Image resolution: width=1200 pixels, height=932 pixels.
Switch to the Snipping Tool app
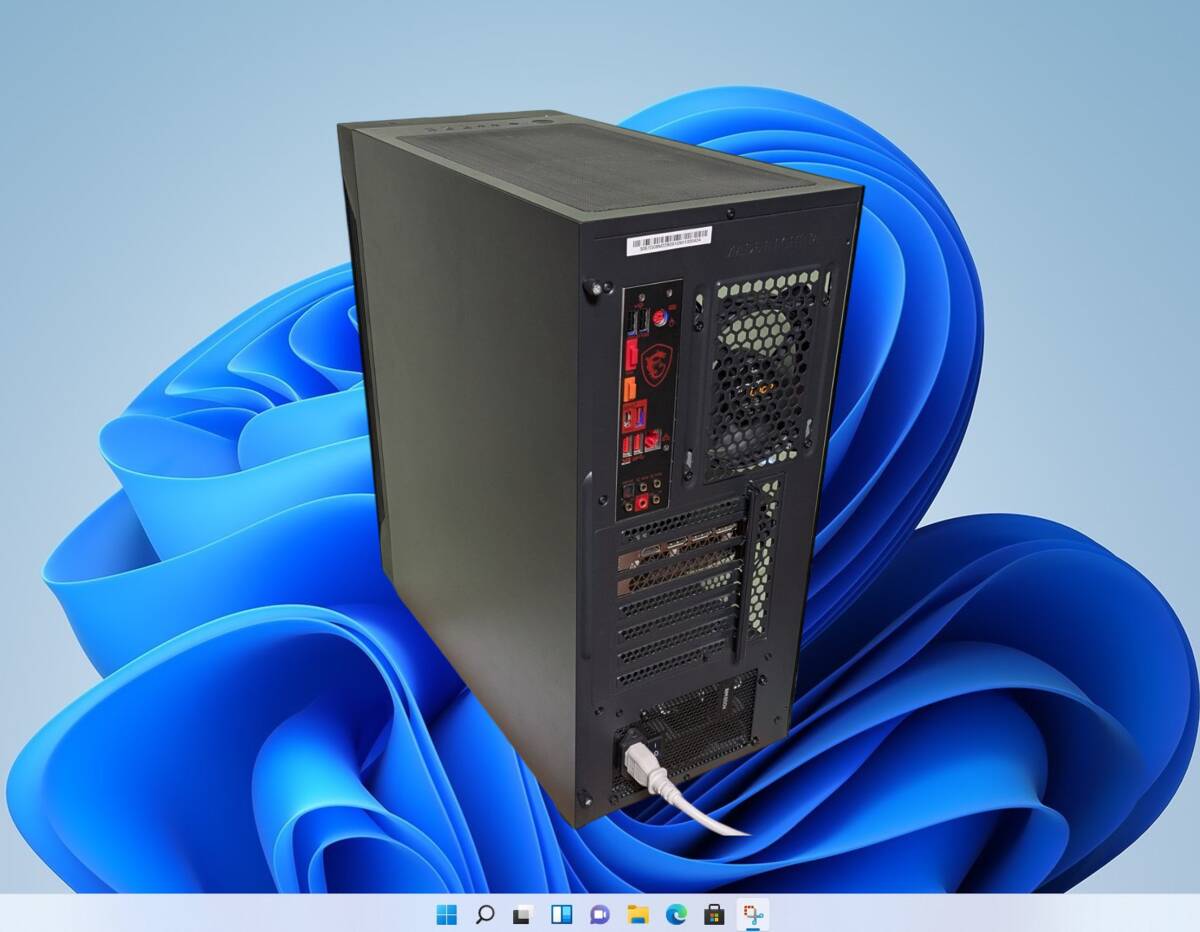point(752,914)
